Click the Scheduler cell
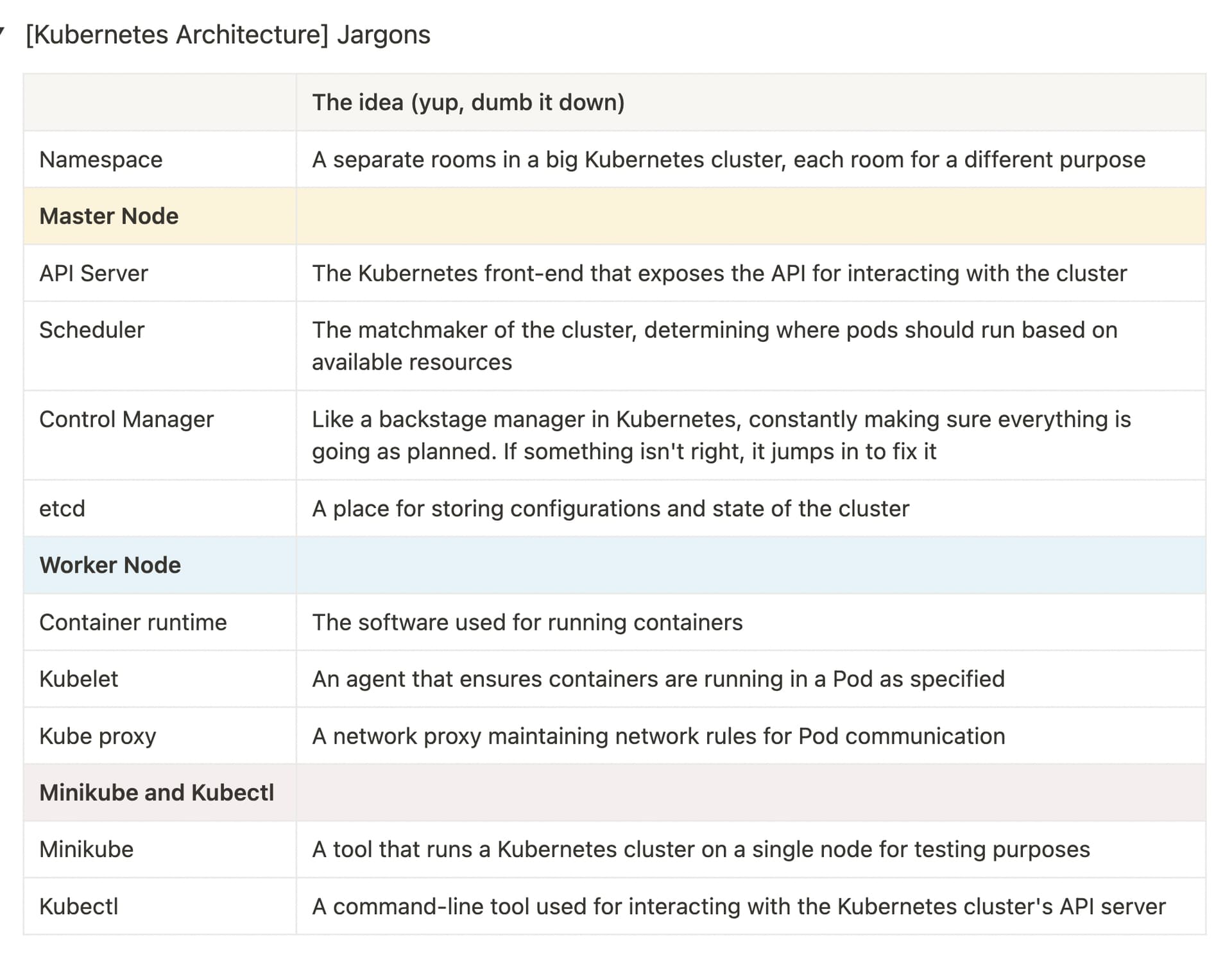This screenshot has width=1232, height=959. (x=92, y=330)
